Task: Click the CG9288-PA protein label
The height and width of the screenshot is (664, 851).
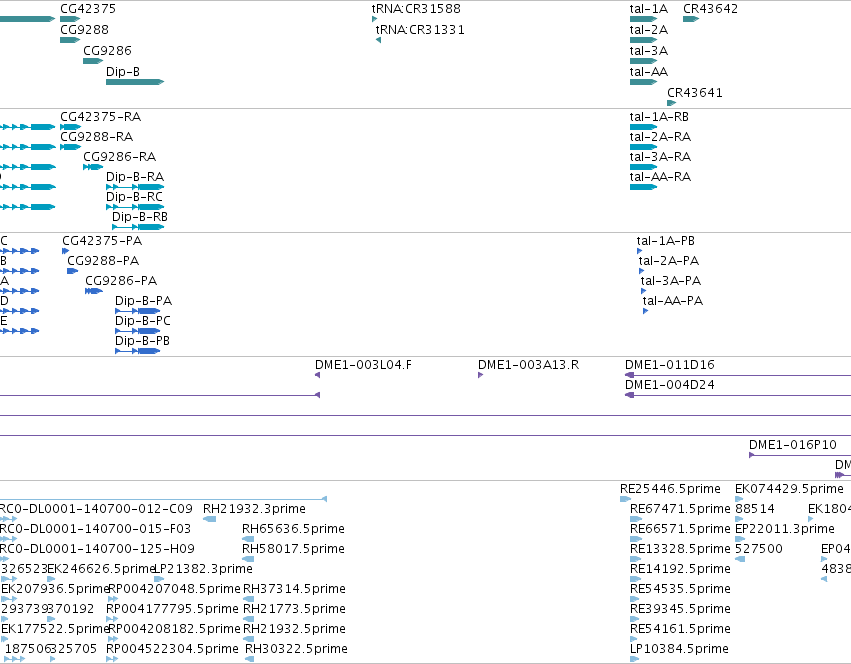Action: 103,261
